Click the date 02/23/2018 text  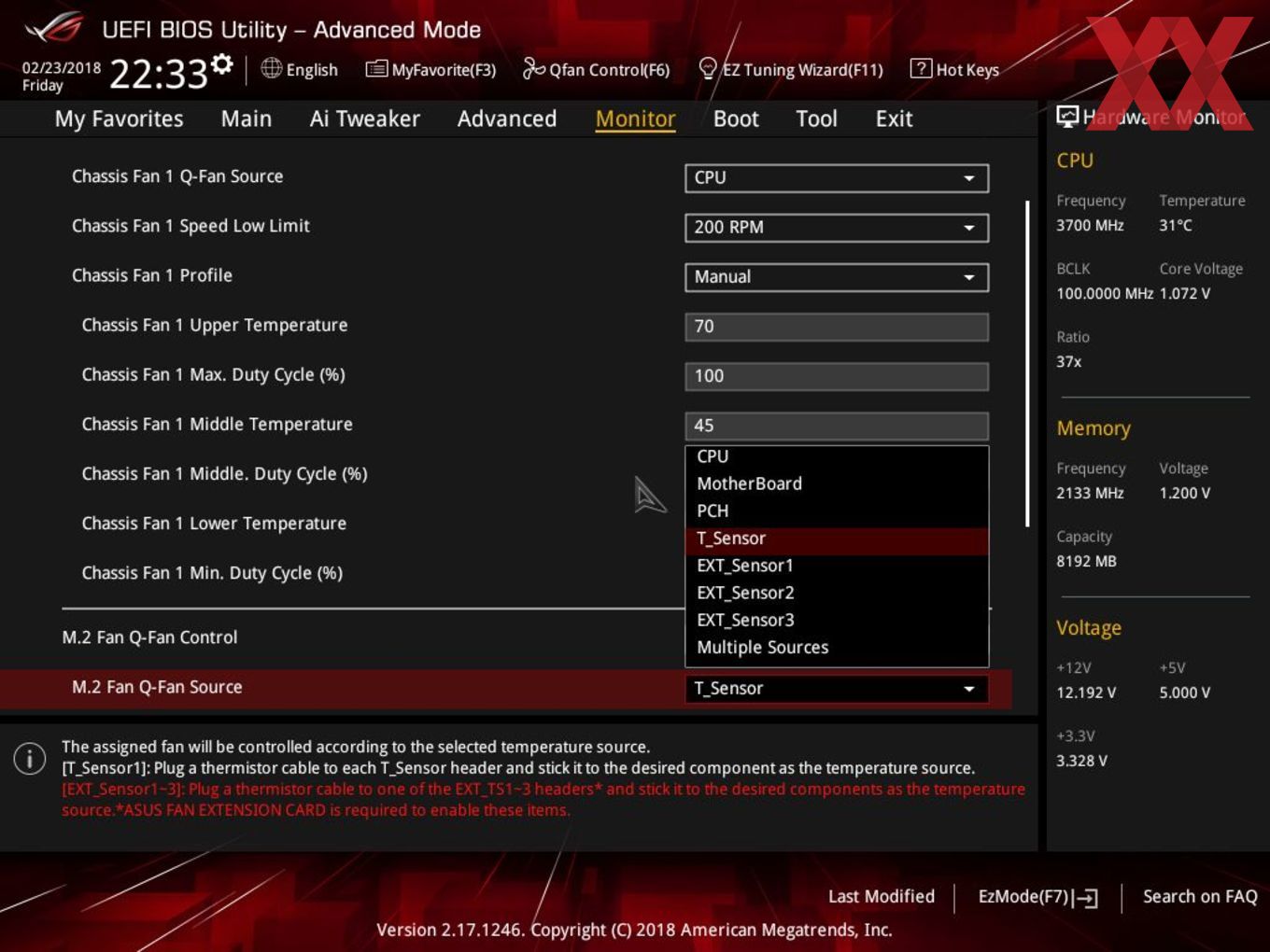[x=62, y=68]
